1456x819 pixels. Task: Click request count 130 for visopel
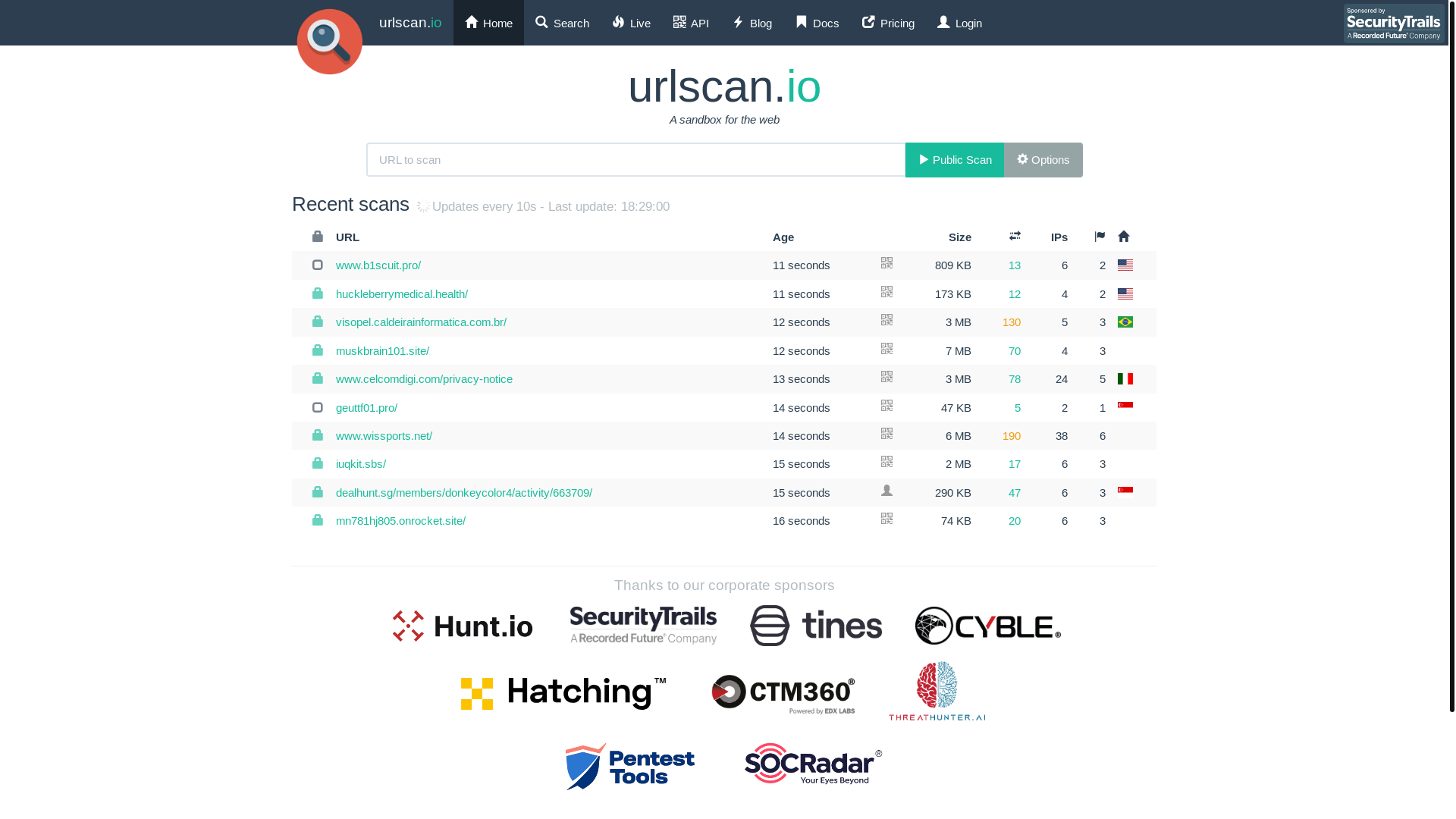pyautogui.click(x=1012, y=322)
